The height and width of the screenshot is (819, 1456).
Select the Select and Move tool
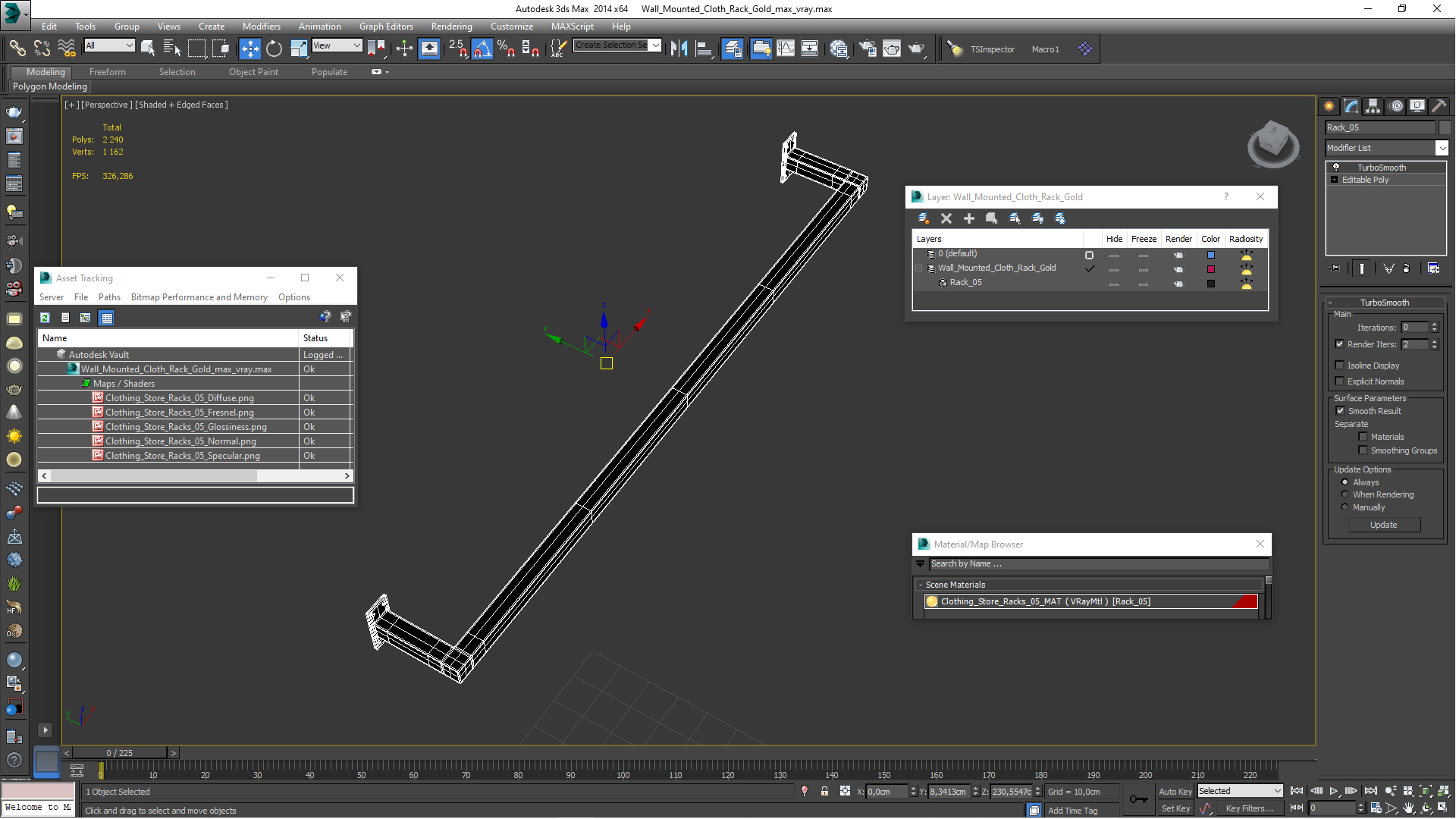point(249,49)
